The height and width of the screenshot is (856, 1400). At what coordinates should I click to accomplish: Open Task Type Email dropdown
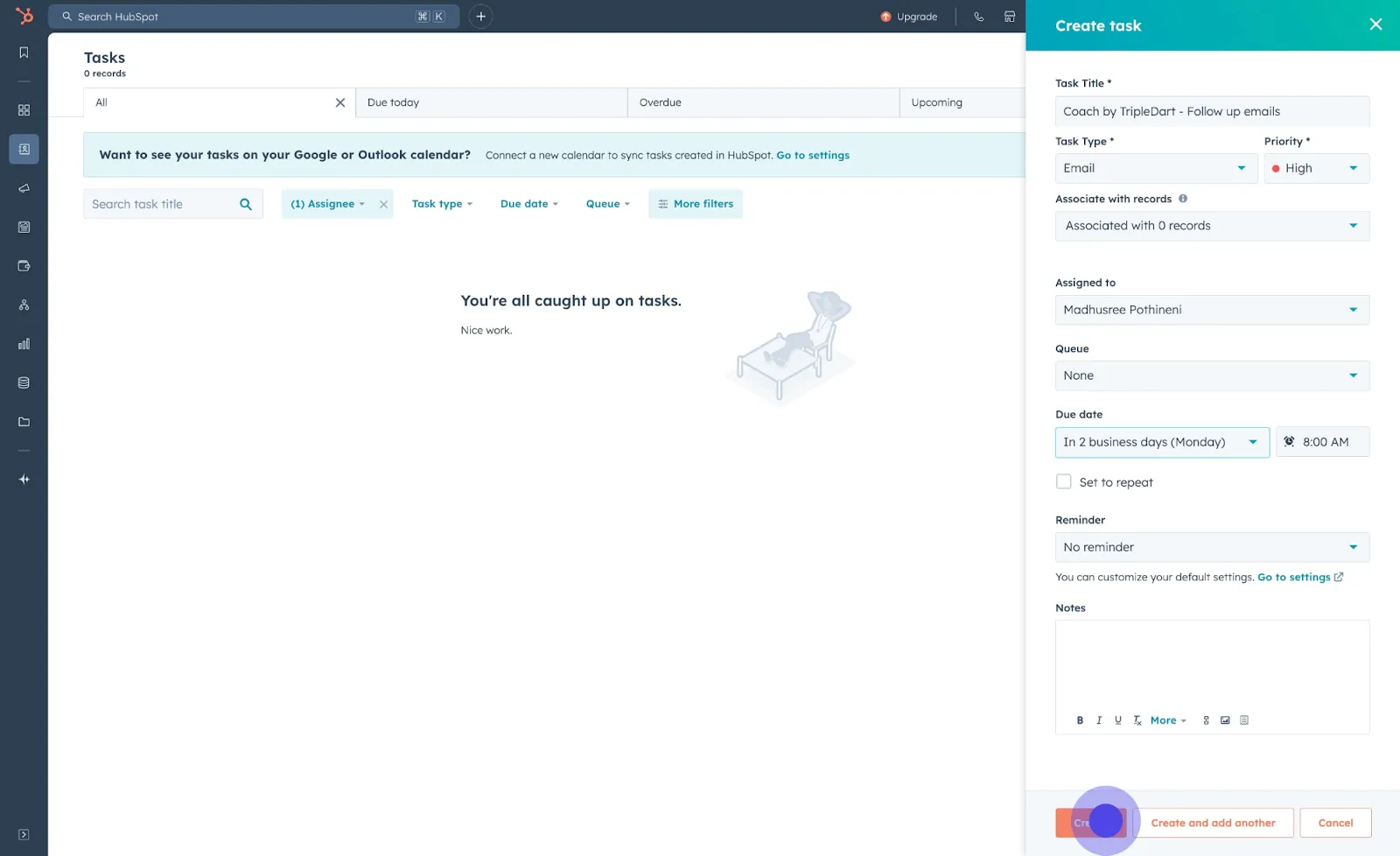pos(1156,168)
